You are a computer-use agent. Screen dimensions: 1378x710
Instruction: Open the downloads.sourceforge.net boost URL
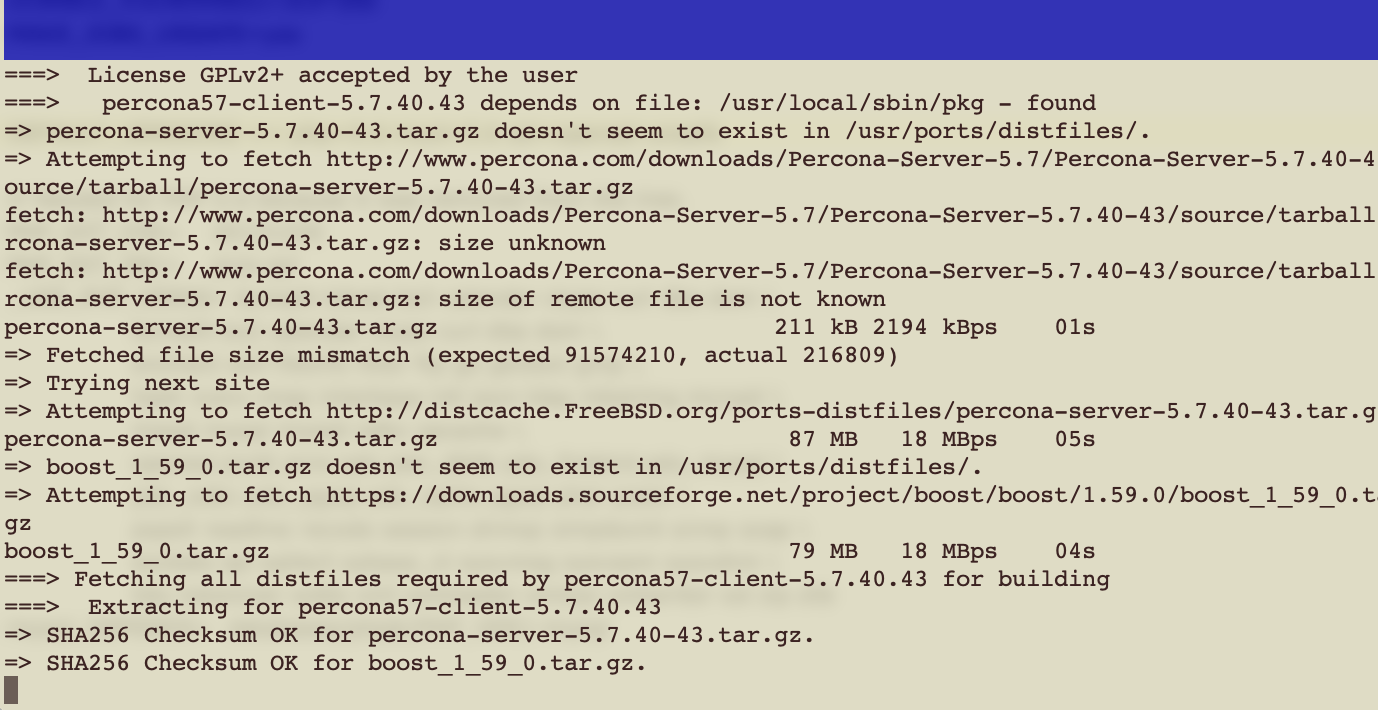[x=851, y=495]
